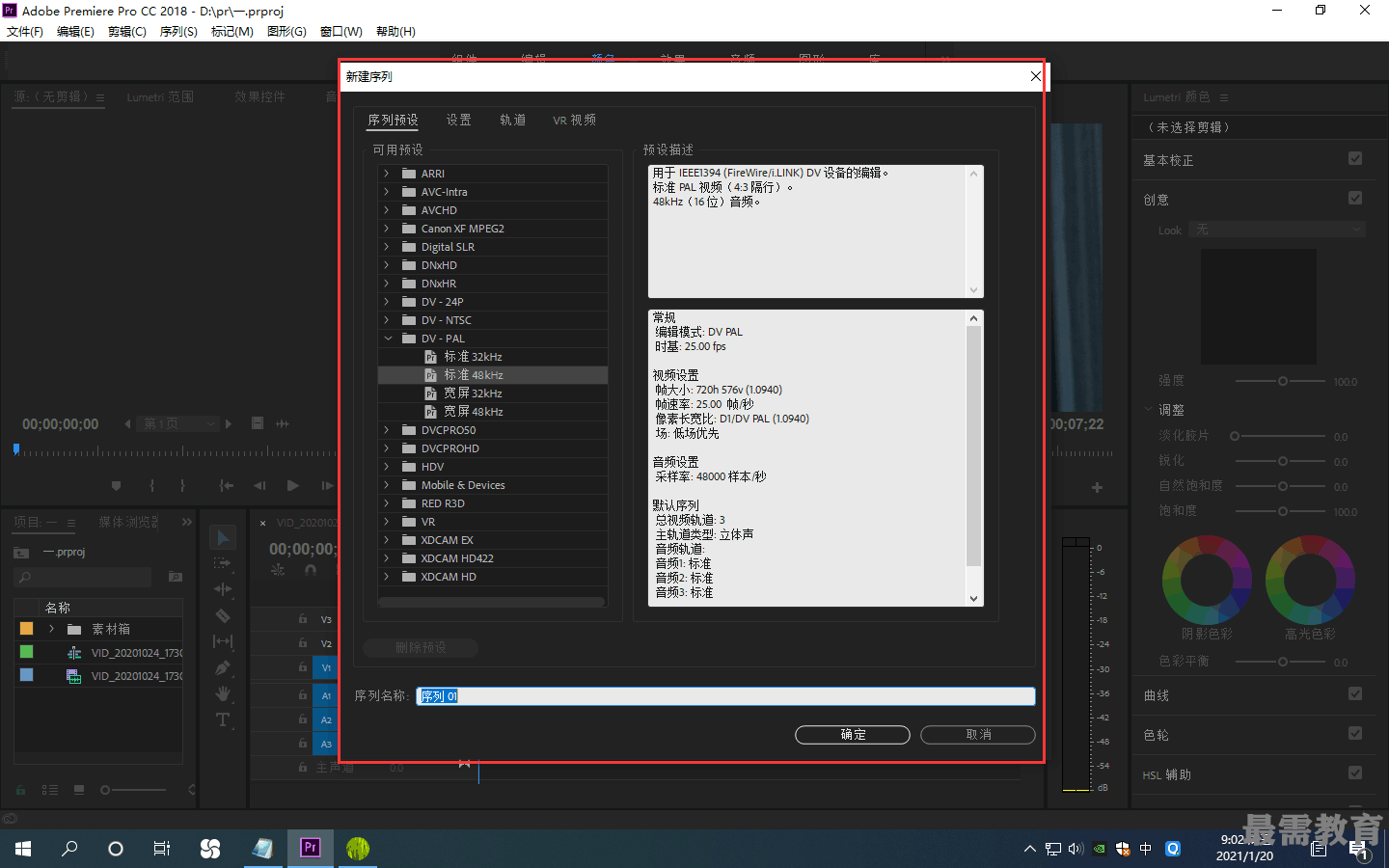Click the find-in-bin folder icon by the search box
The height and width of the screenshot is (868, 1389).
click(176, 577)
